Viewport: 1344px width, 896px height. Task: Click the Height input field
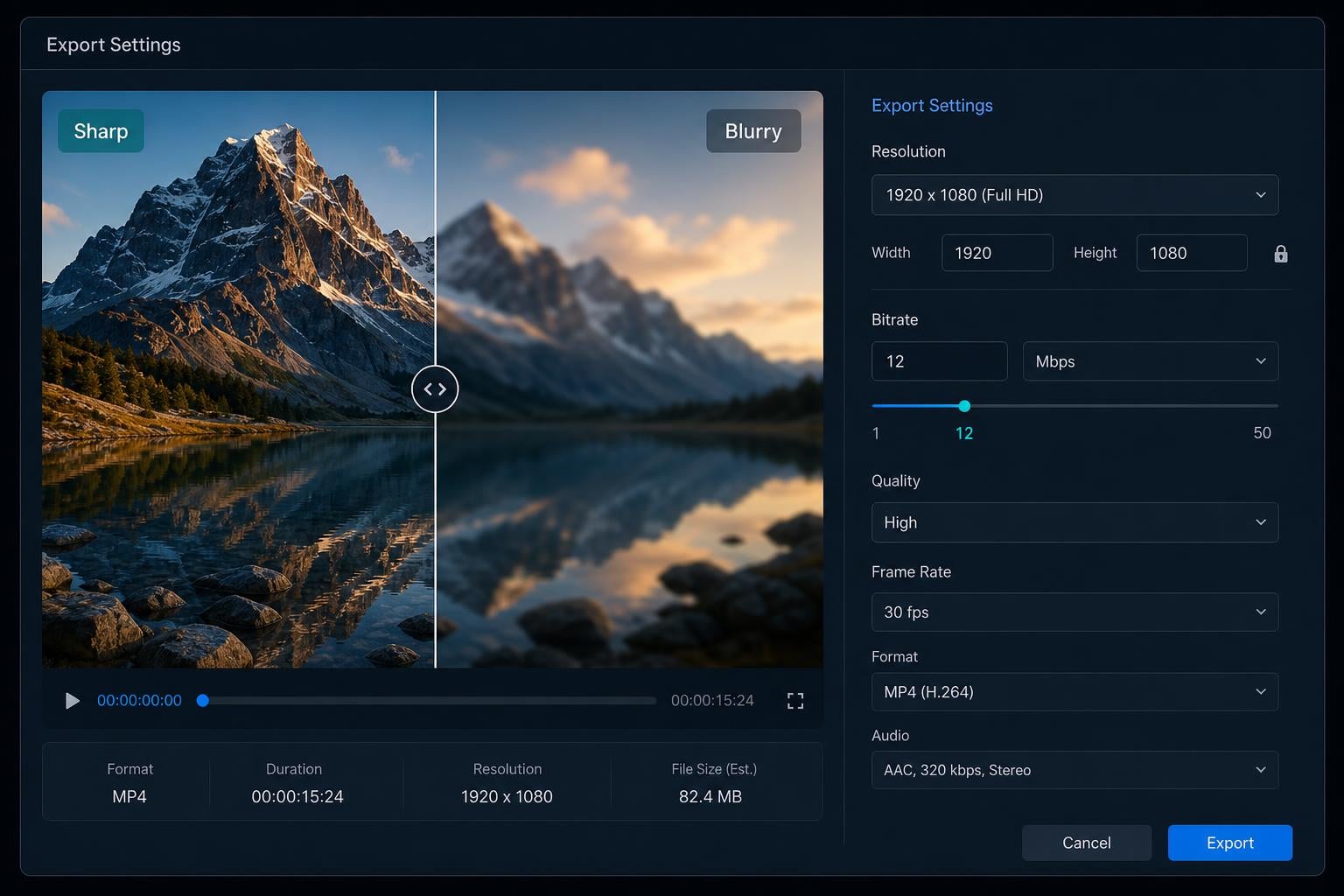(1192, 253)
